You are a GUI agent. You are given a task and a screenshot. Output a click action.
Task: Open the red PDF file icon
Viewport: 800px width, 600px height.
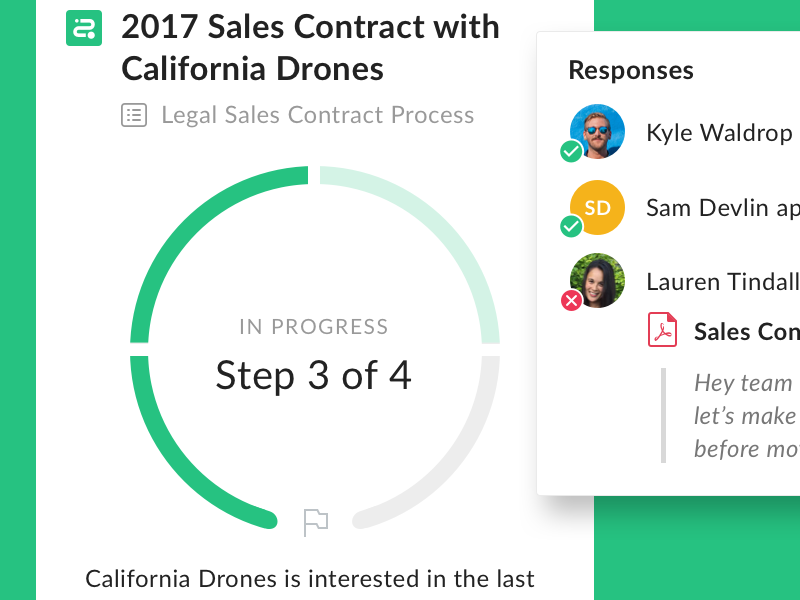pos(662,331)
